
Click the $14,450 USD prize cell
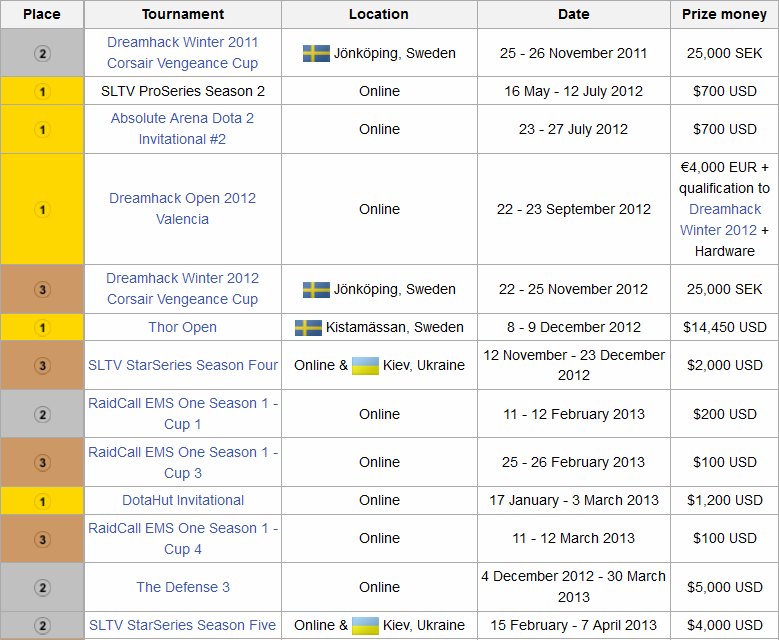click(x=725, y=327)
